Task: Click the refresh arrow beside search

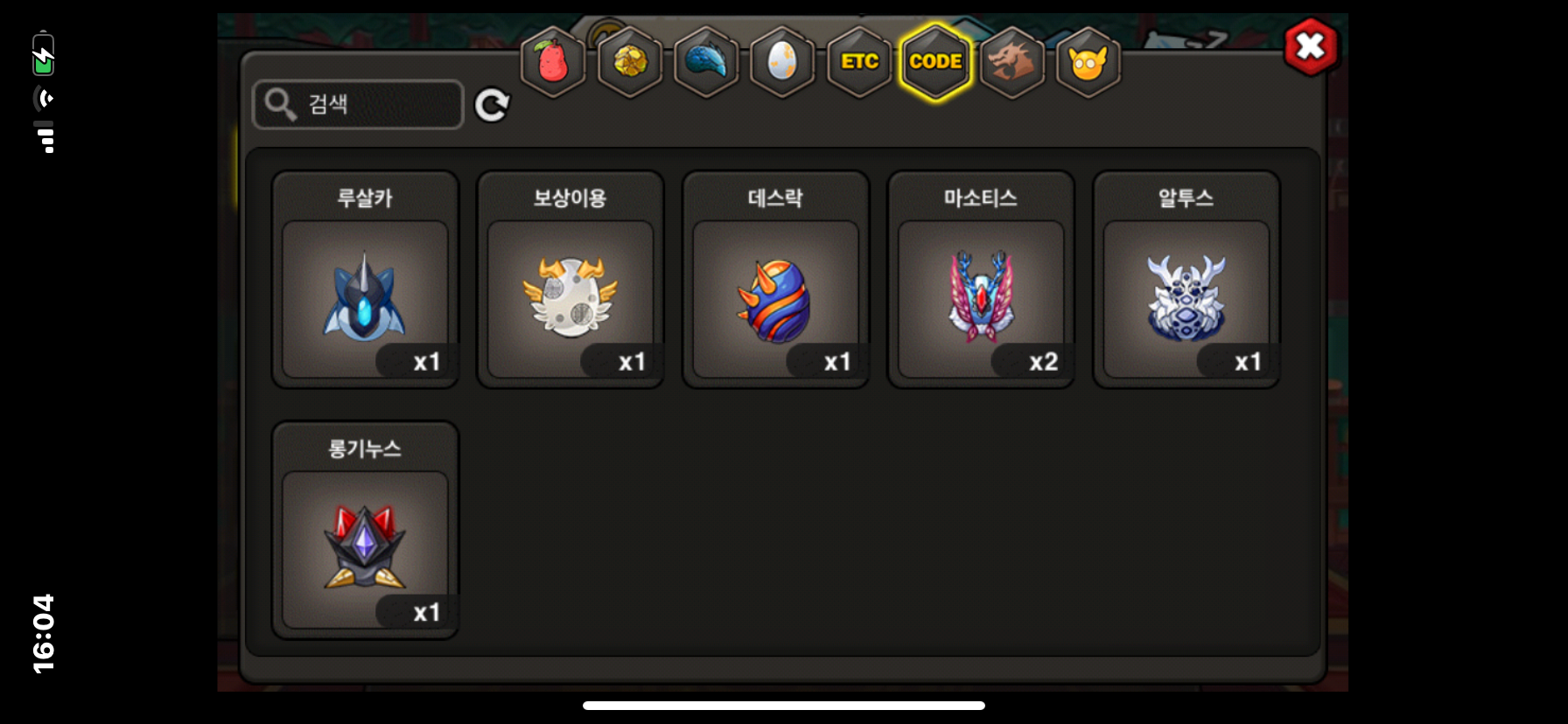Action: coord(492,105)
